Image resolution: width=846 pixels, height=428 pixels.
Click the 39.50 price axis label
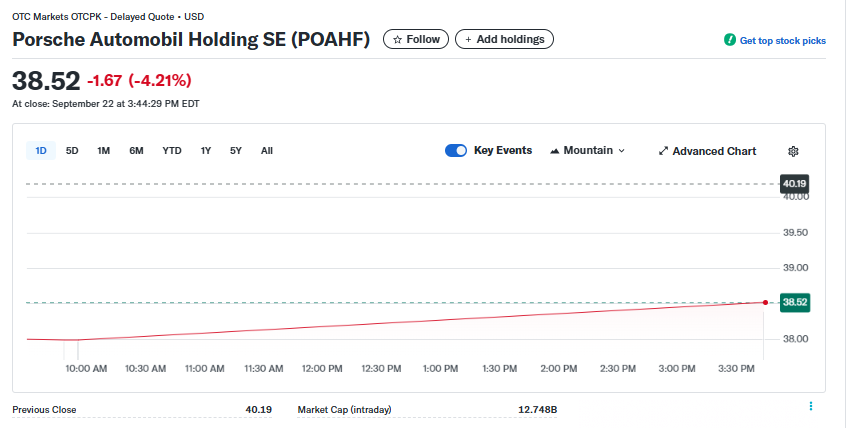[x=795, y=233]
